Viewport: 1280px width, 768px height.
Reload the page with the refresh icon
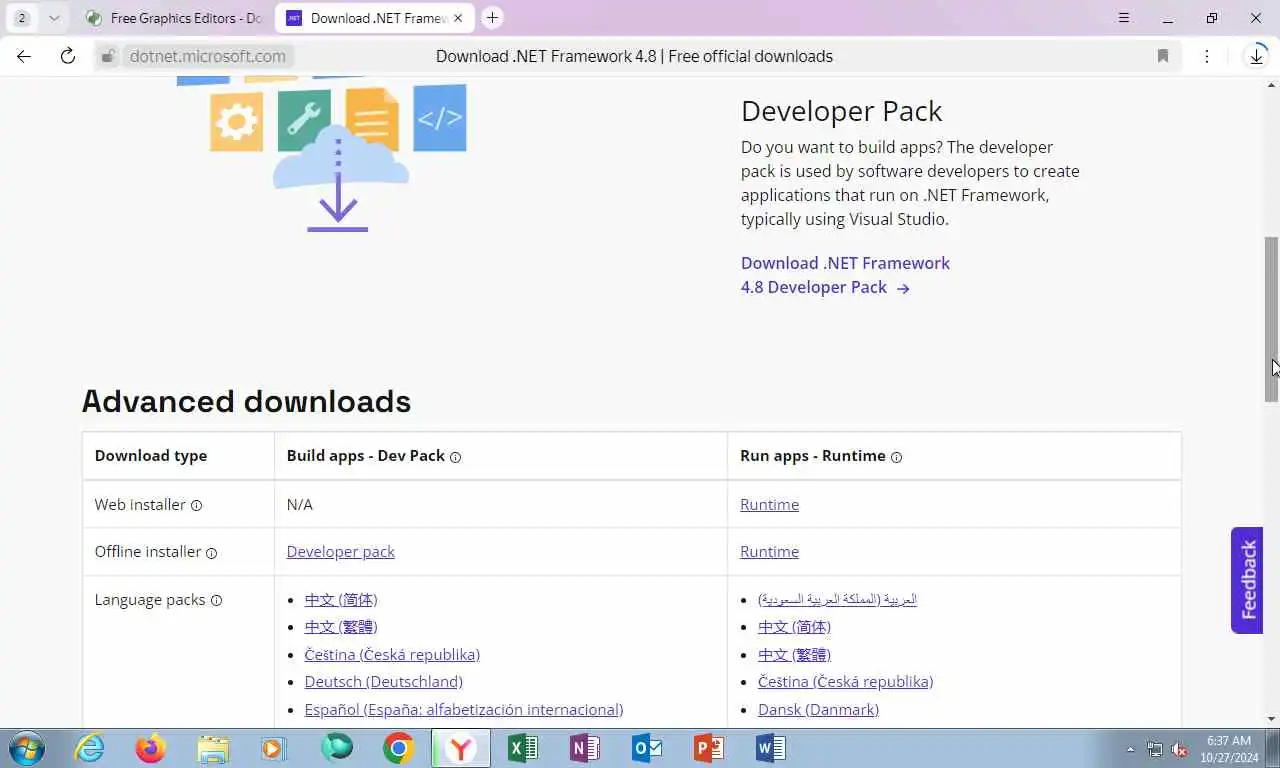pos(68,56)
